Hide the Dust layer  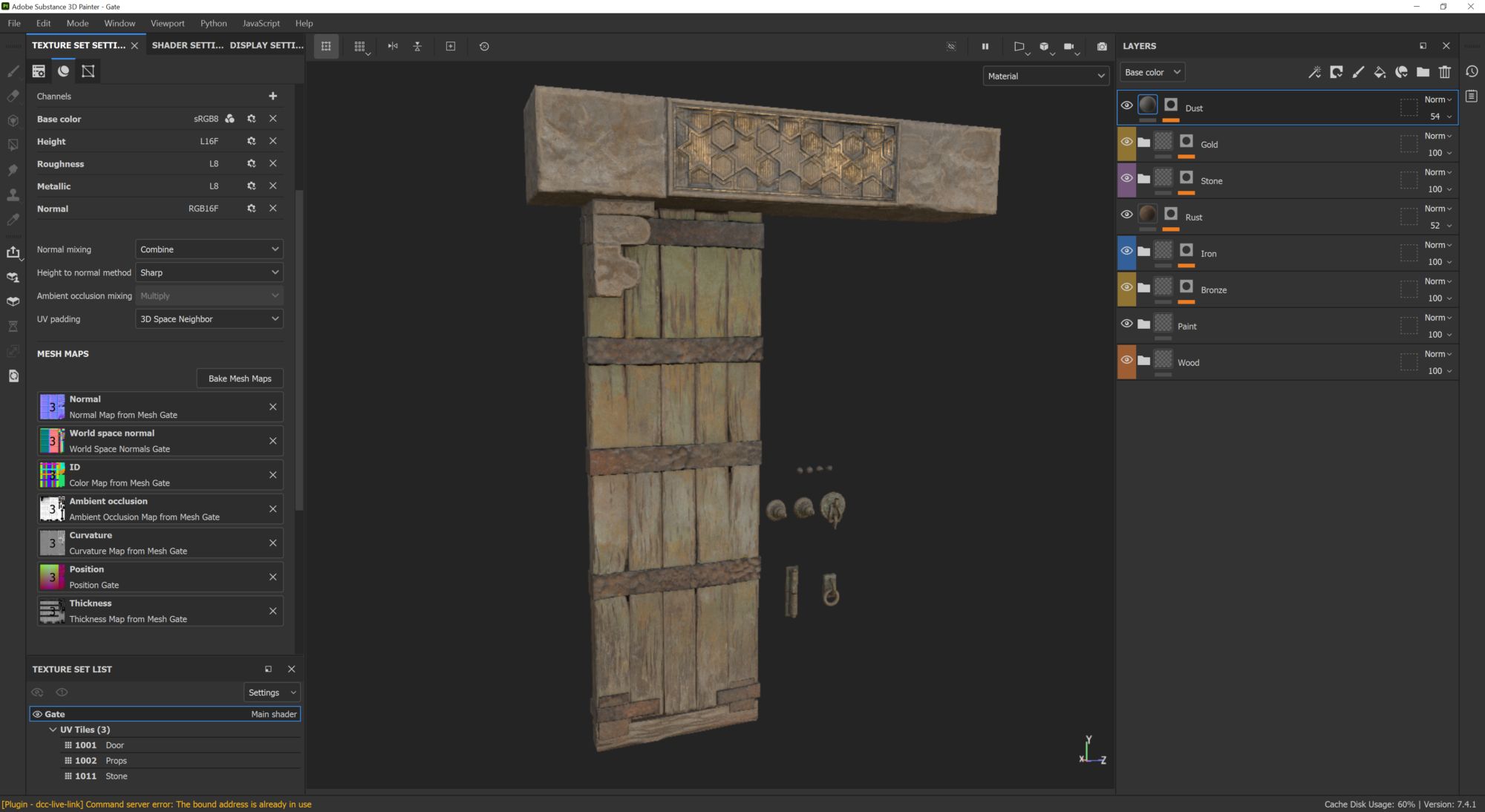click(1126, 105)
